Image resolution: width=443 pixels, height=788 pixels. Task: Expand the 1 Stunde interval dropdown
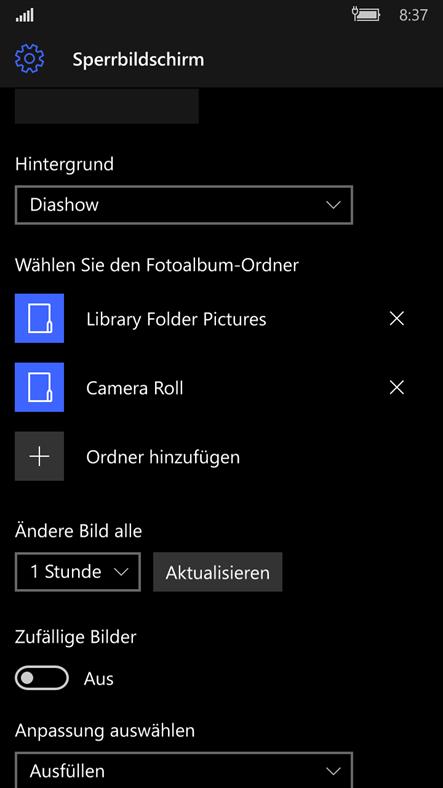(x=78, y=572)
